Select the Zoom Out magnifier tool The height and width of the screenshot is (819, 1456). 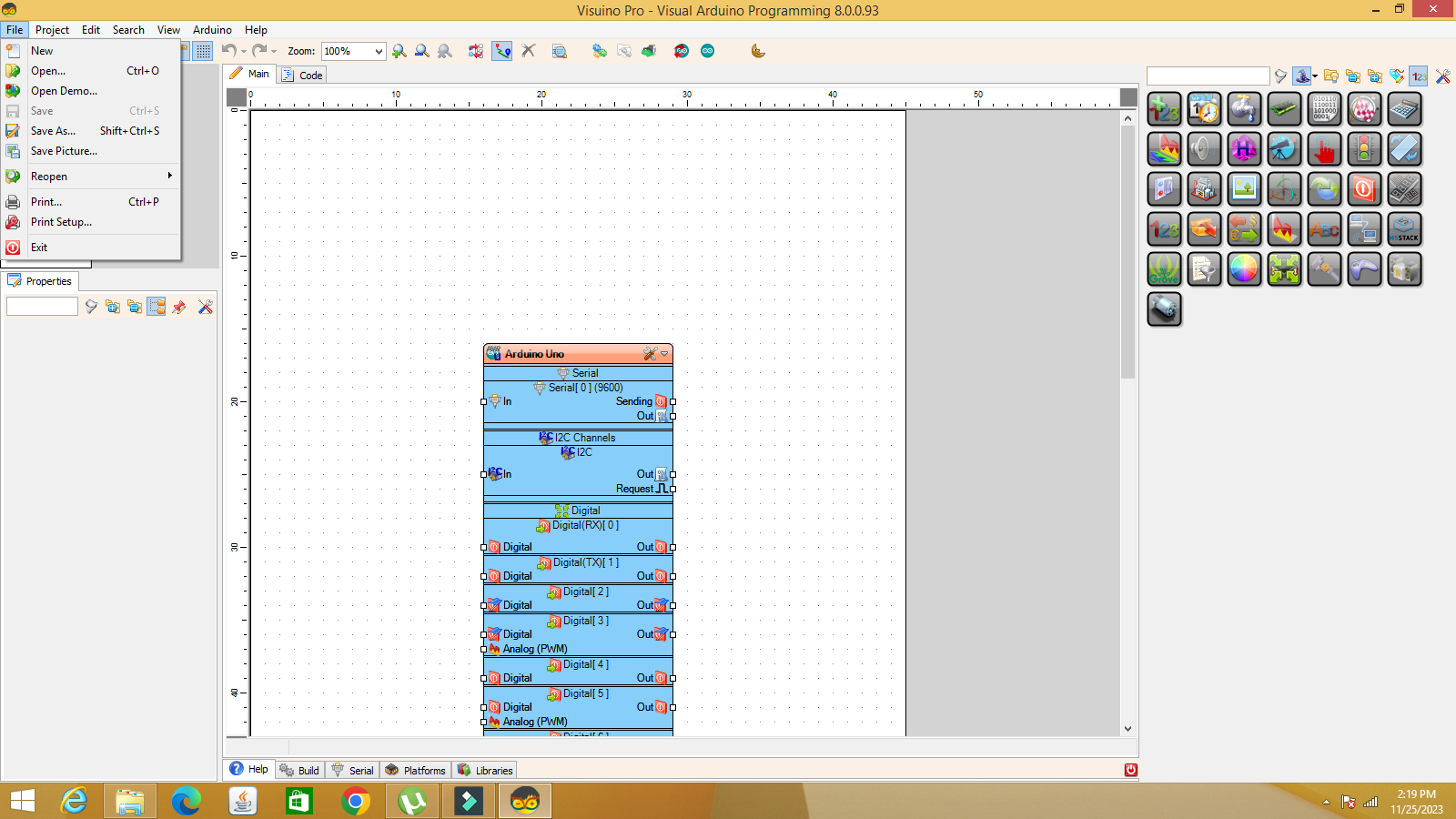pyautogui.click(x=420, y=51)
